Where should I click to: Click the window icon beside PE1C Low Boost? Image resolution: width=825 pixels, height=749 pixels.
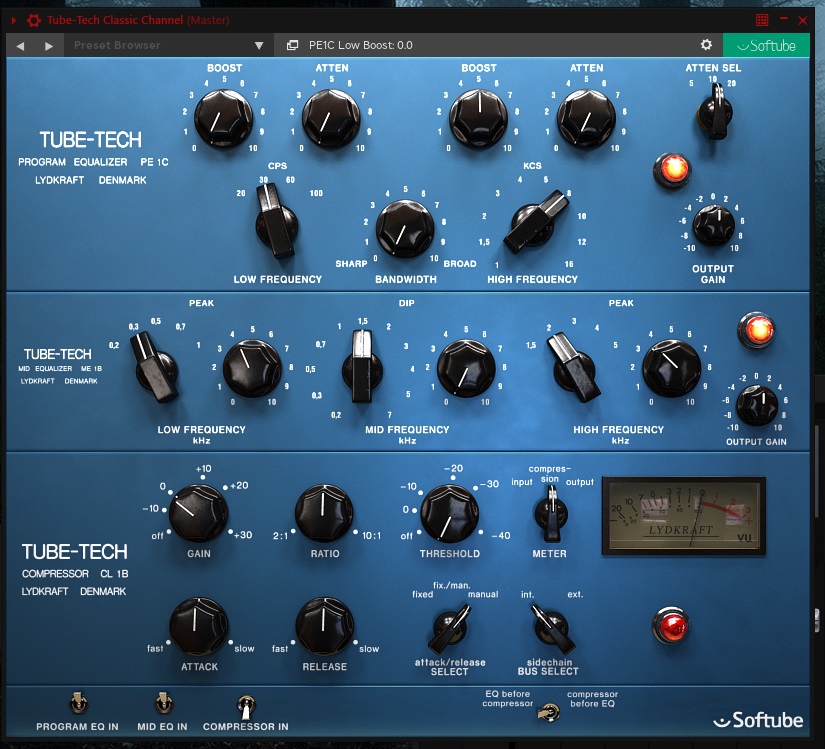click(x=292, y=45)
